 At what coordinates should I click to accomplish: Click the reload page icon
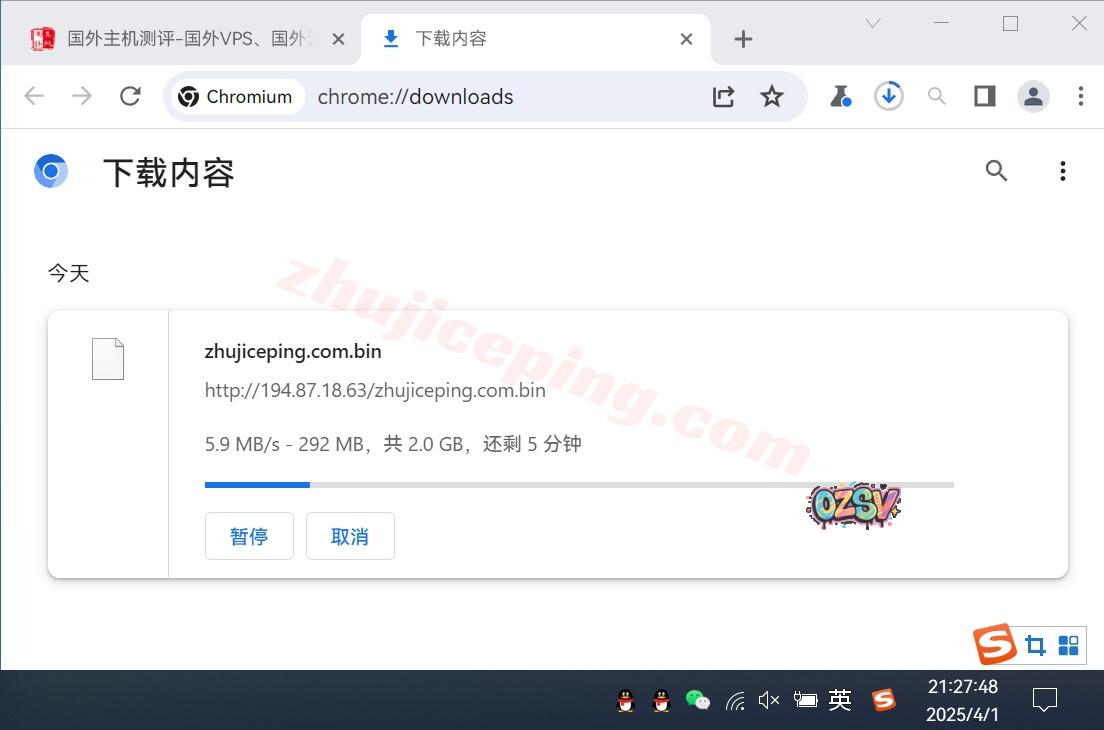click(130, 96)
